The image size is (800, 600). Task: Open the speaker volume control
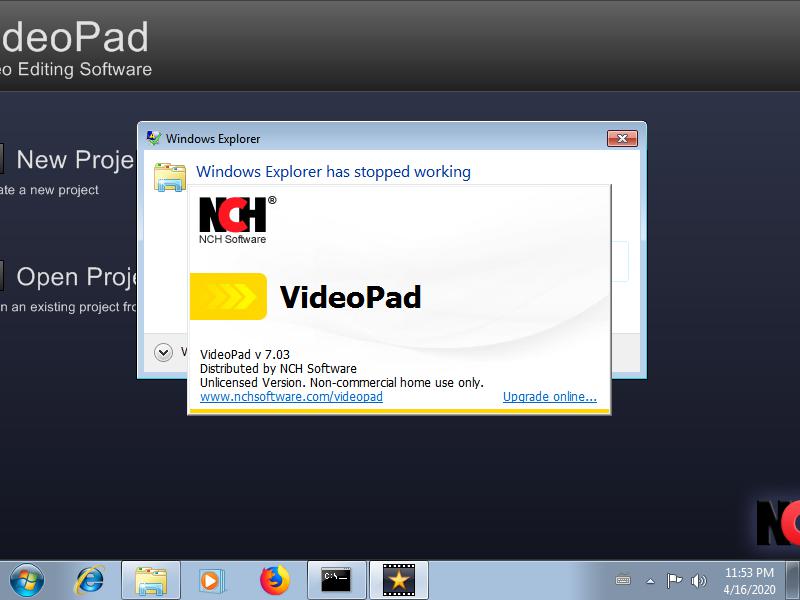698,581
